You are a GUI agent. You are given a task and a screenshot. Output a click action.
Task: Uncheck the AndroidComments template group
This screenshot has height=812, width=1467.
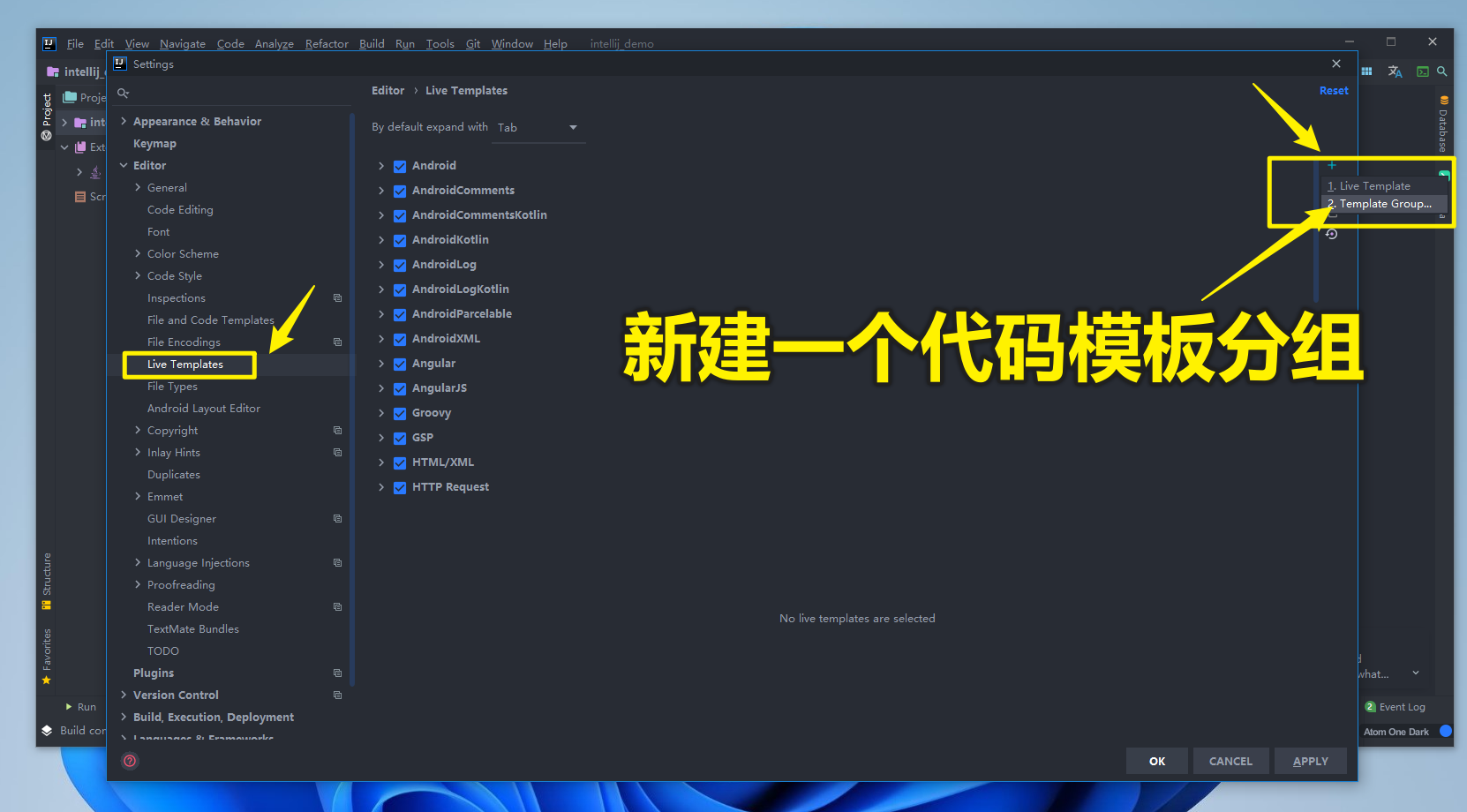pos(400,191)
